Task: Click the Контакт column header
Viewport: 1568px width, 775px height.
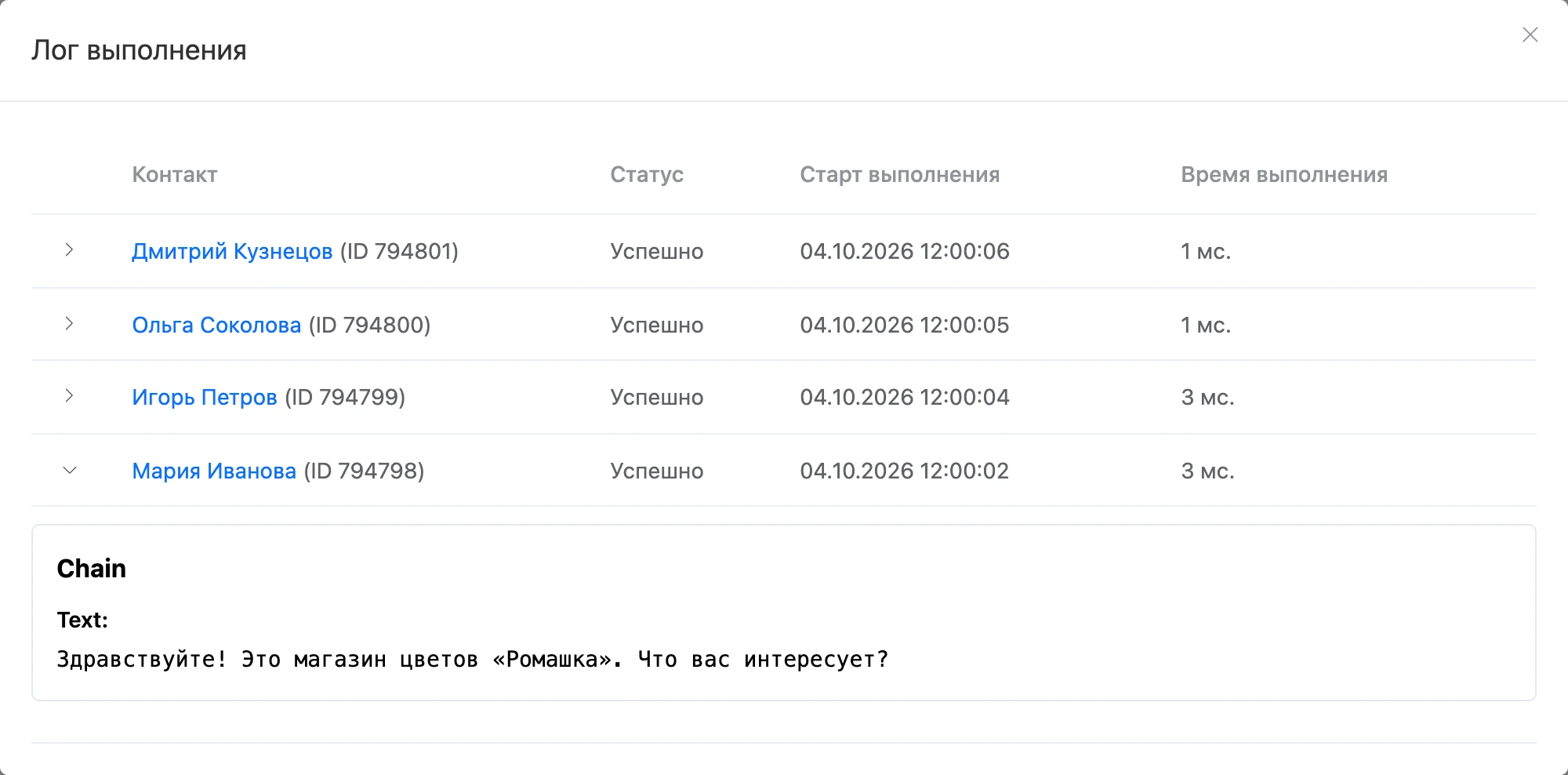Action: (175, 174)
